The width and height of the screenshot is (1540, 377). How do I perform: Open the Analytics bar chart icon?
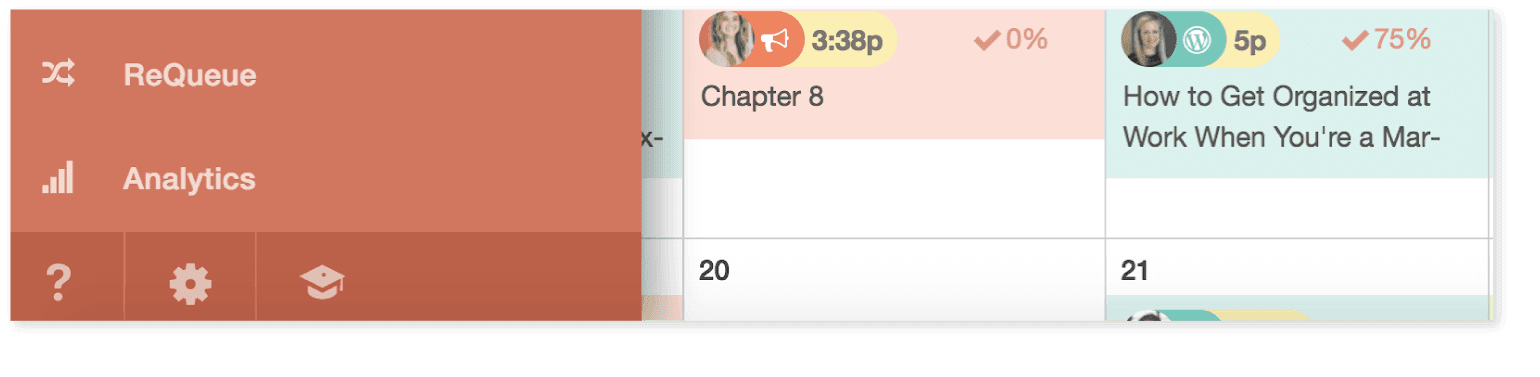click(57, 179)
